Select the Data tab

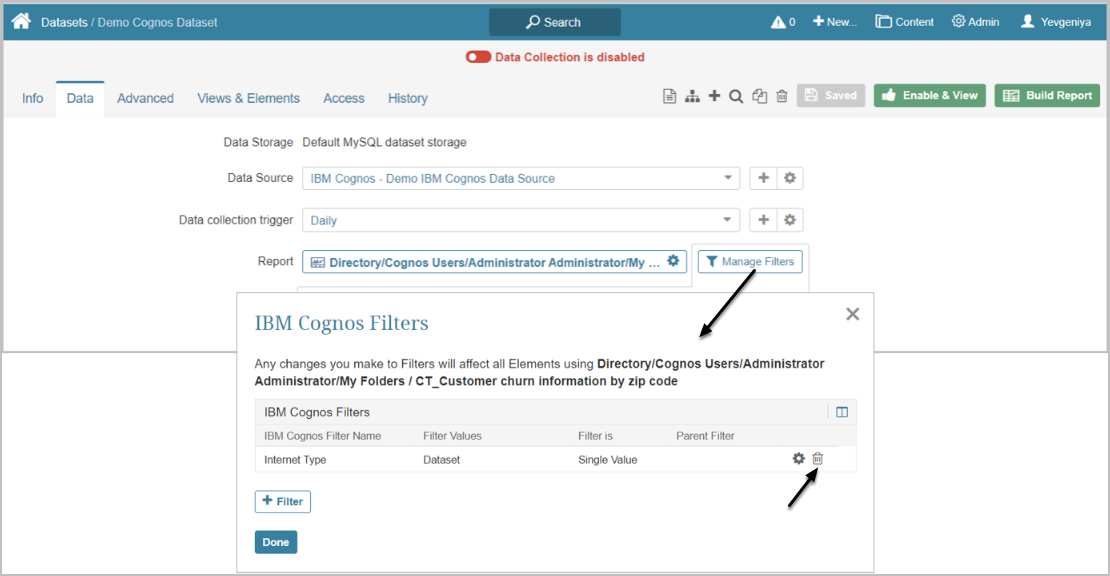coord(80,98)
